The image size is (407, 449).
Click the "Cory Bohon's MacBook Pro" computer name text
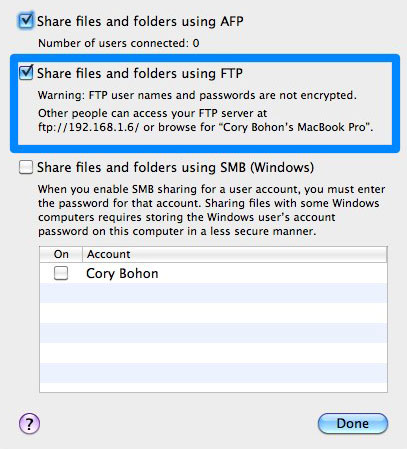pos(297,127)
